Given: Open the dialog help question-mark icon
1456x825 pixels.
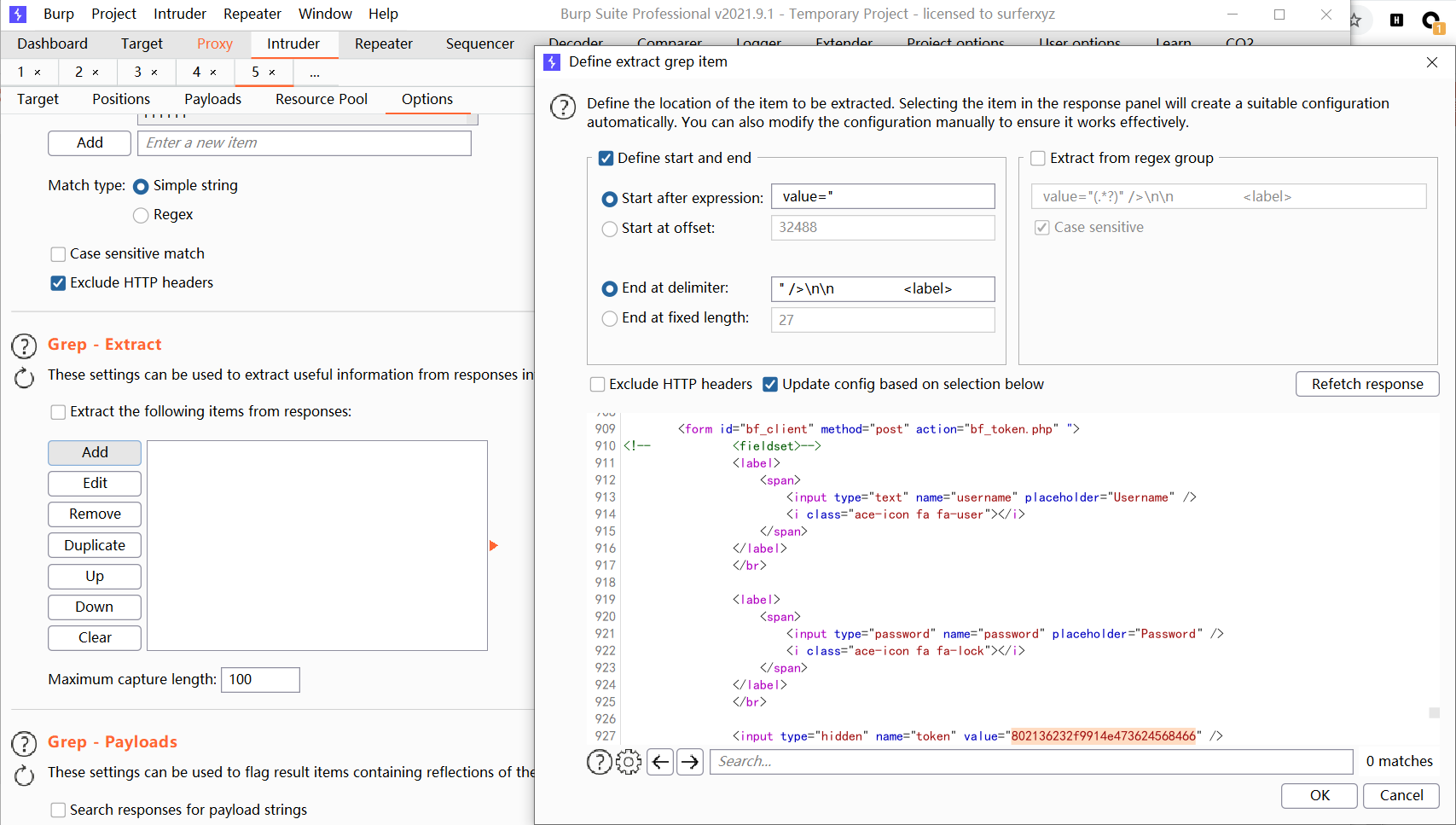Looking at the screenshot, I should click(563, 107).
